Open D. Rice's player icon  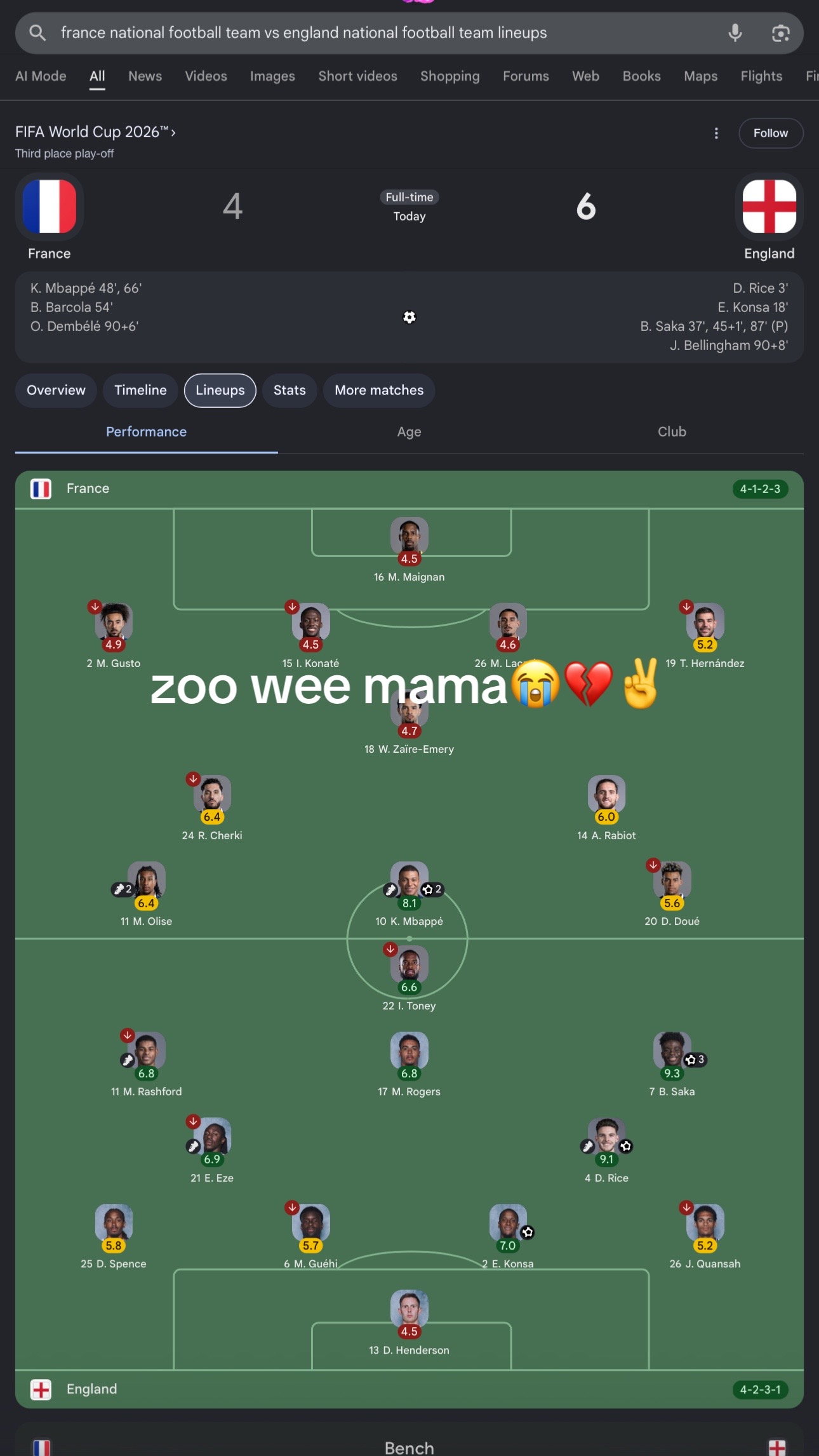tap(606, 1136)
